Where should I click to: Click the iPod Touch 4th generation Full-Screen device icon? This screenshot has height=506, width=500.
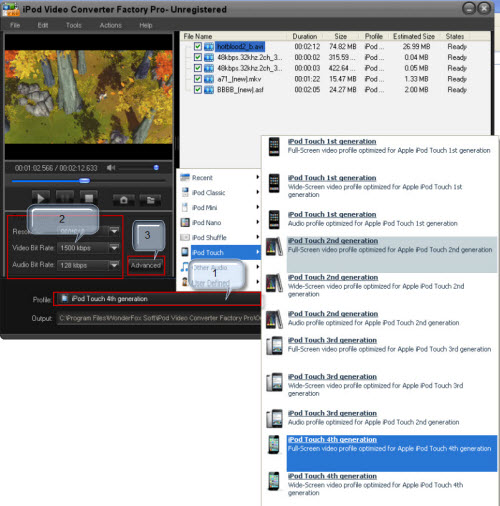(274, 445)
